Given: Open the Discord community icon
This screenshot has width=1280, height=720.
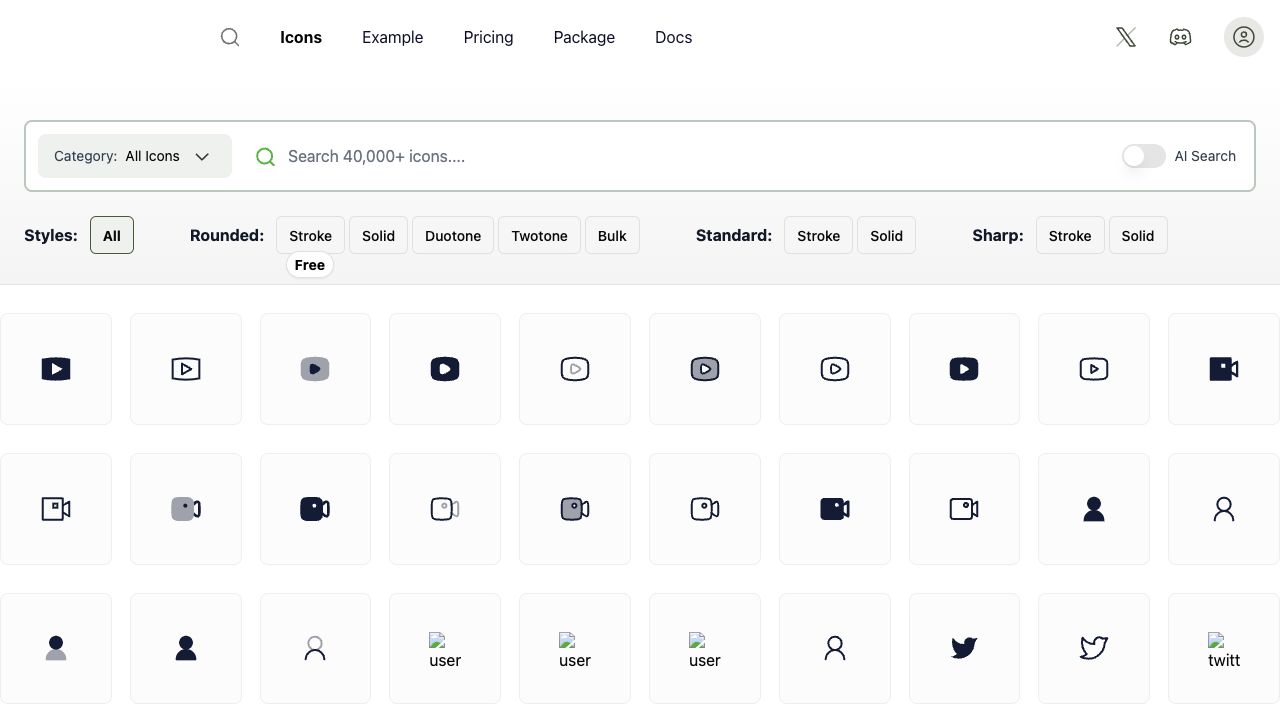Looking at the screenshot, I should pyautogui.click(x=1180, y=37).
